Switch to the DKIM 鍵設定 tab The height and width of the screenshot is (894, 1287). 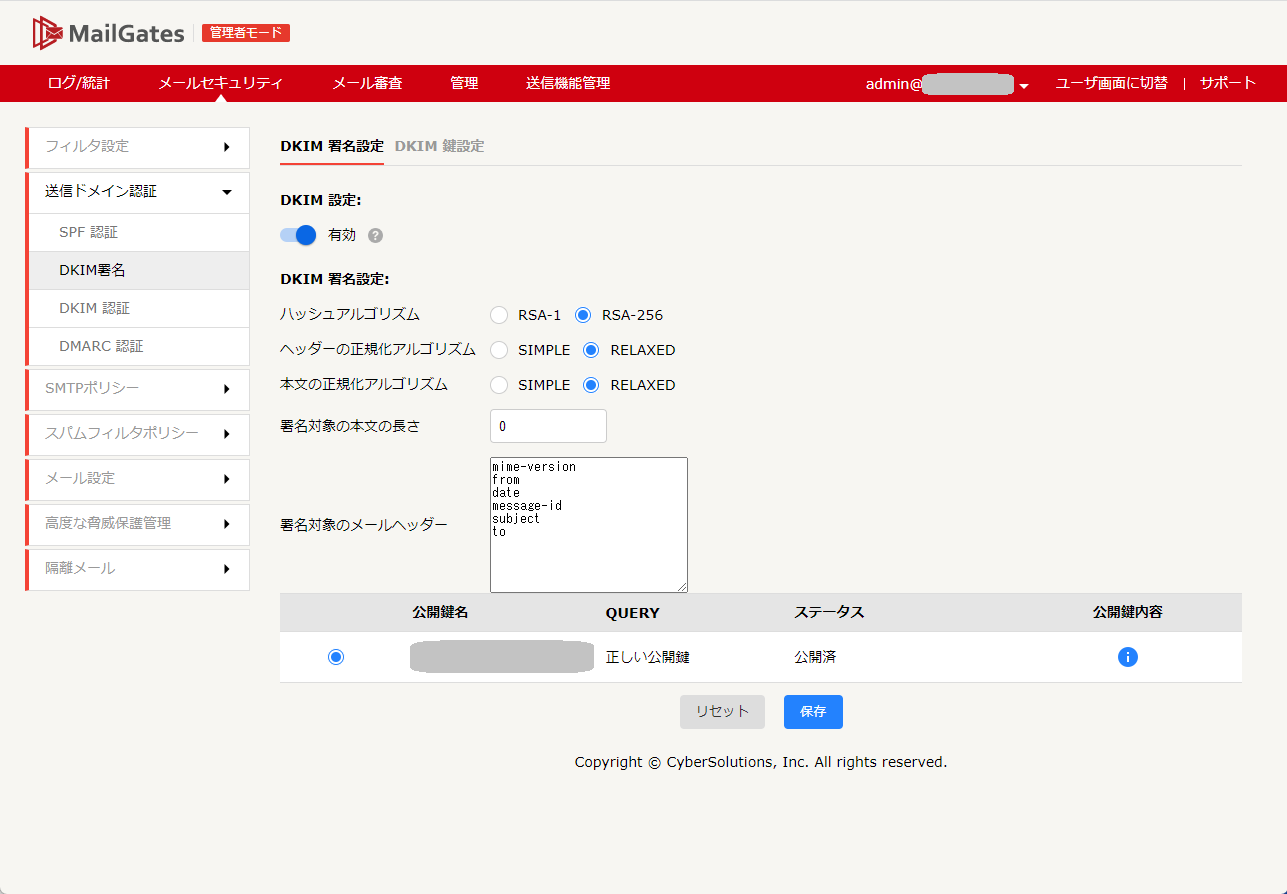439,146
